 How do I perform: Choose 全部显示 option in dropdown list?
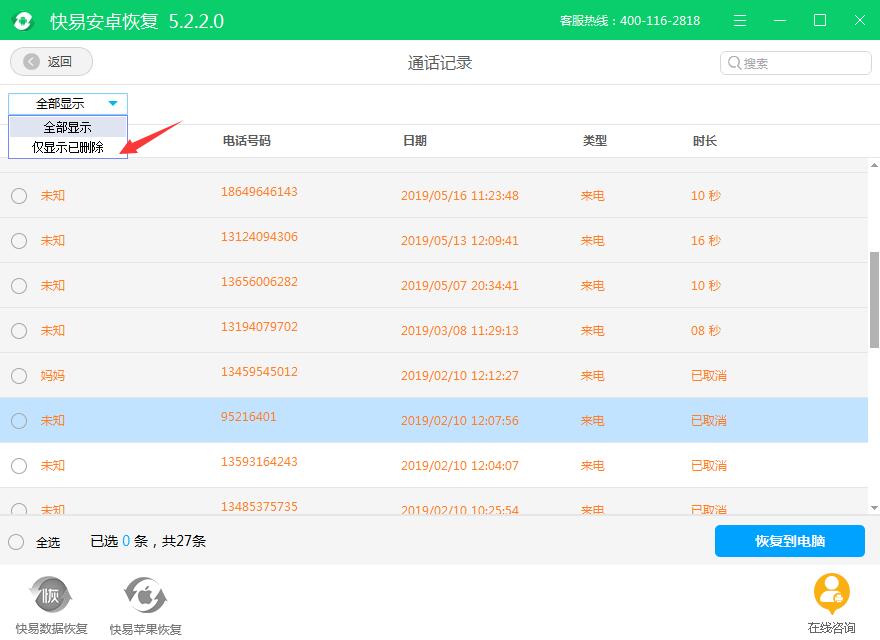pos(68,127)
